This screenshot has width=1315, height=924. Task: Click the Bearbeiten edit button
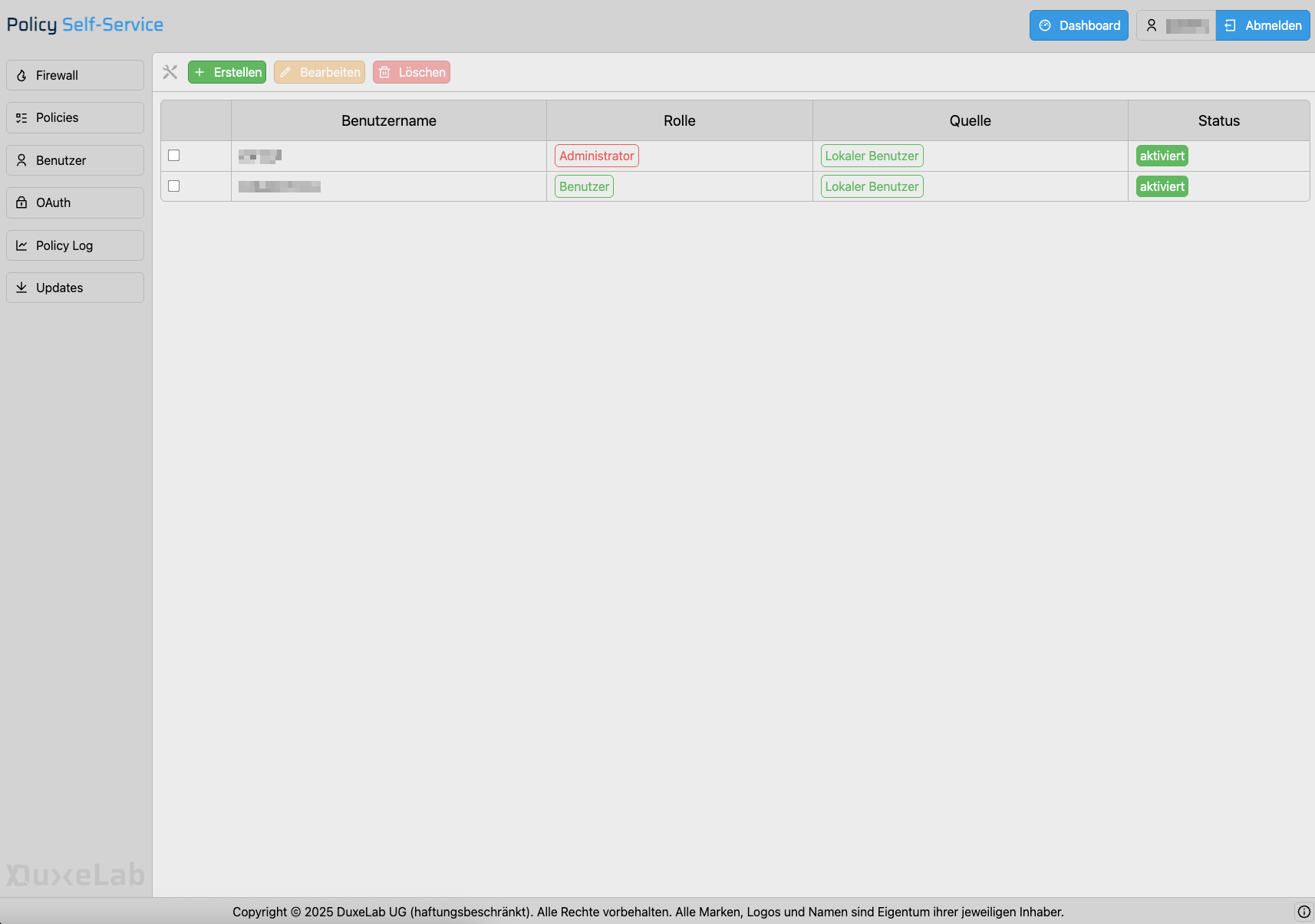(x=319, y=72)
